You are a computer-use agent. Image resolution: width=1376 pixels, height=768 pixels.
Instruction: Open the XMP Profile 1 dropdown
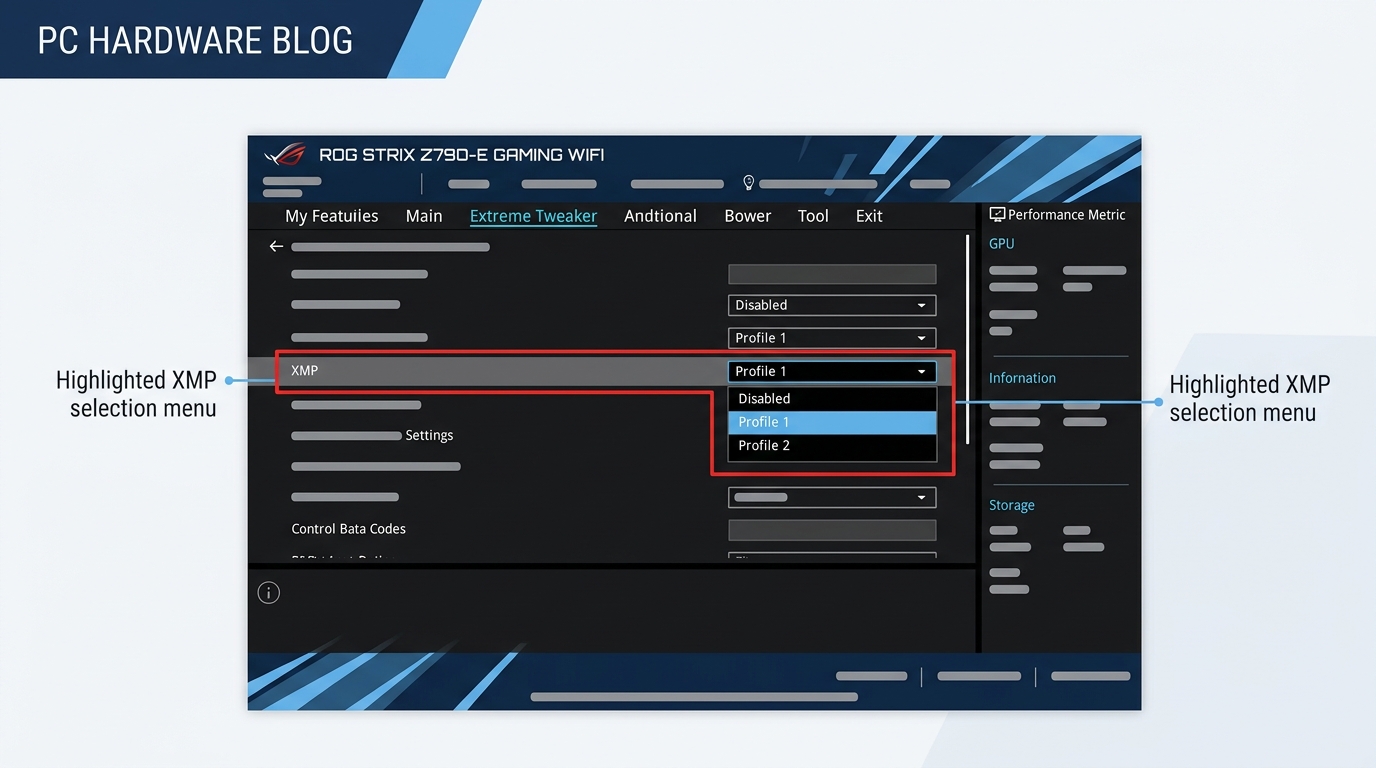(832, 371)
